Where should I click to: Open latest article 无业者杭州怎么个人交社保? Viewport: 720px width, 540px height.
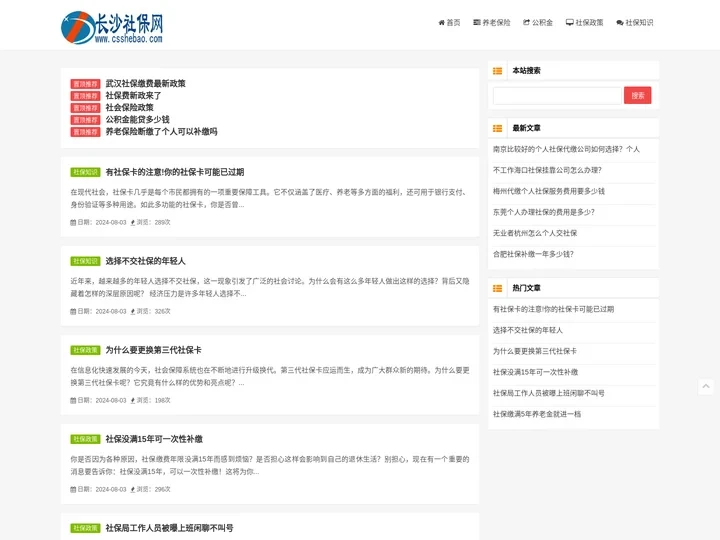tap(535, 233)
